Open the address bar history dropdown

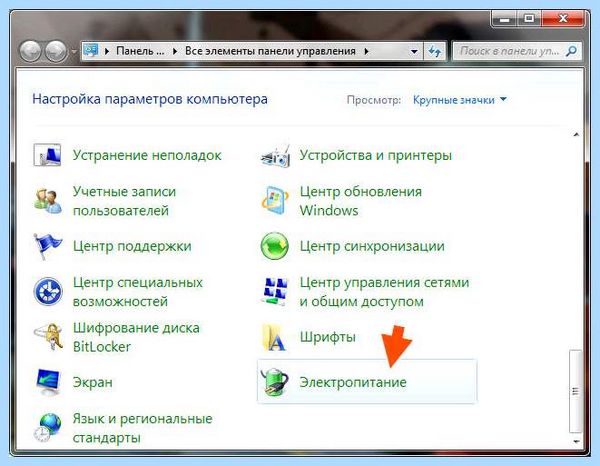tap(414, 51)
